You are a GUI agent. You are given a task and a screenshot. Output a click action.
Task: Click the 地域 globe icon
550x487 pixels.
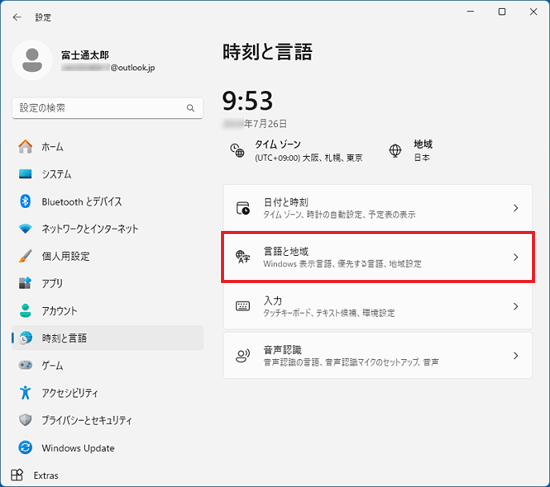coord(395,151)
